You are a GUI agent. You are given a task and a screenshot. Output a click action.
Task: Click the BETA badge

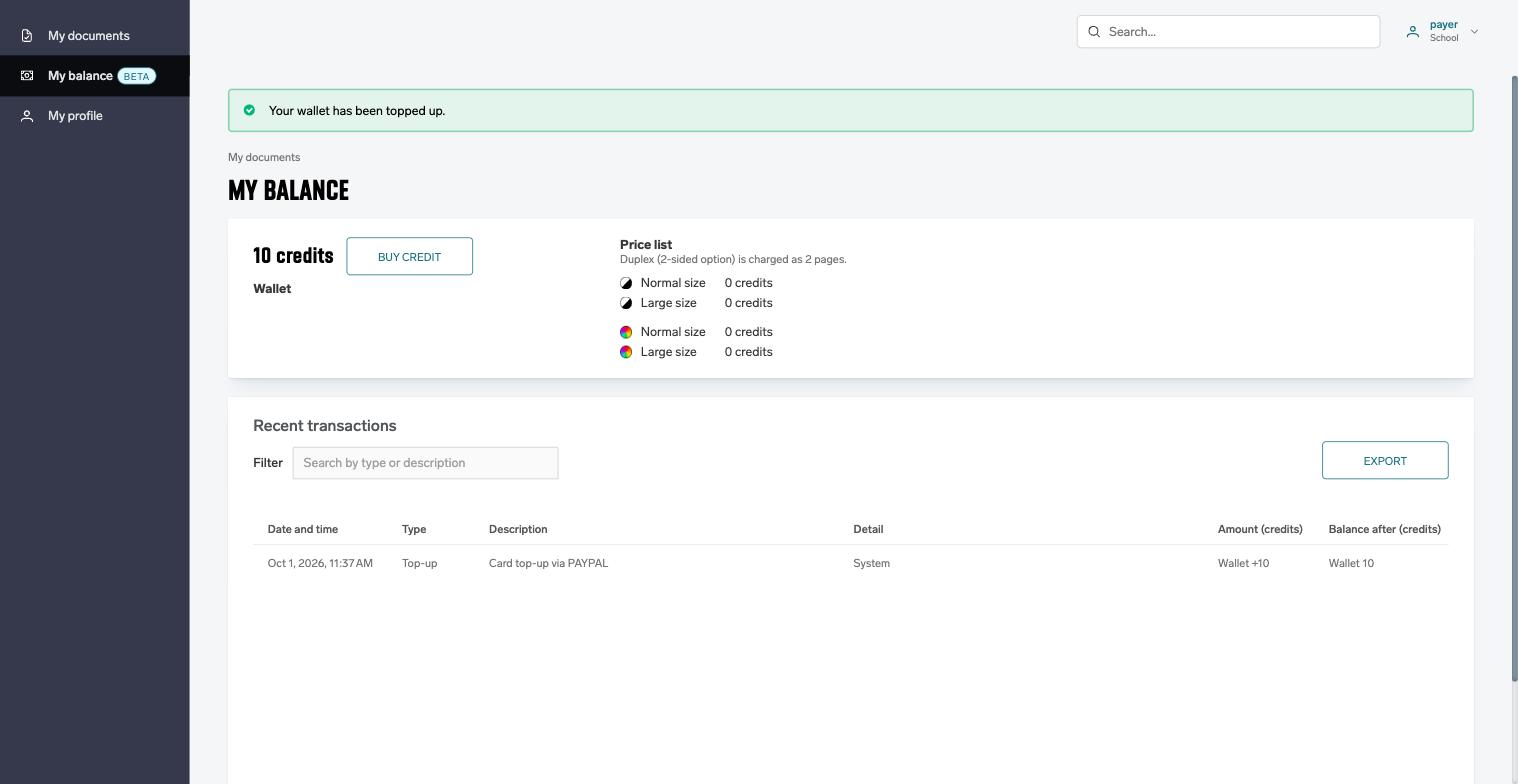pos(137,76)
